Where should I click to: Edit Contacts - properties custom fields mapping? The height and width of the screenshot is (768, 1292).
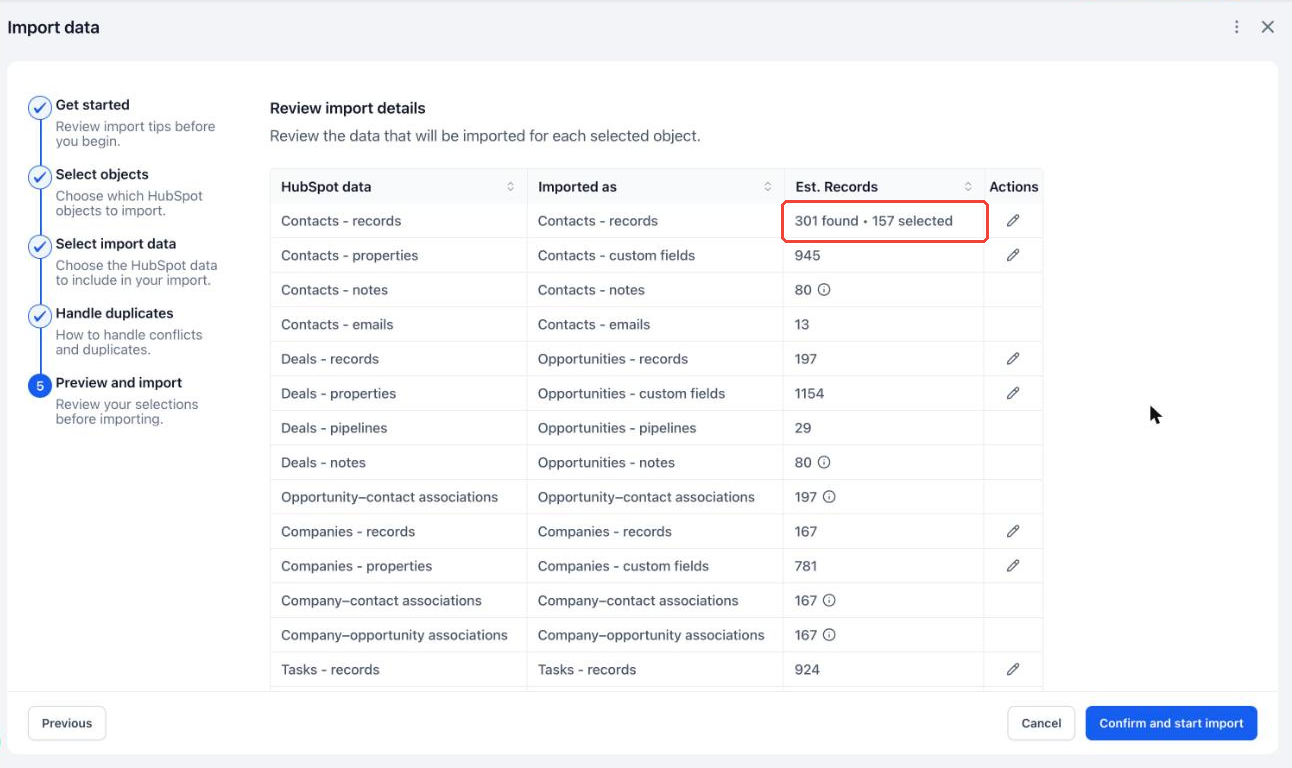[x=1013, y=255]
